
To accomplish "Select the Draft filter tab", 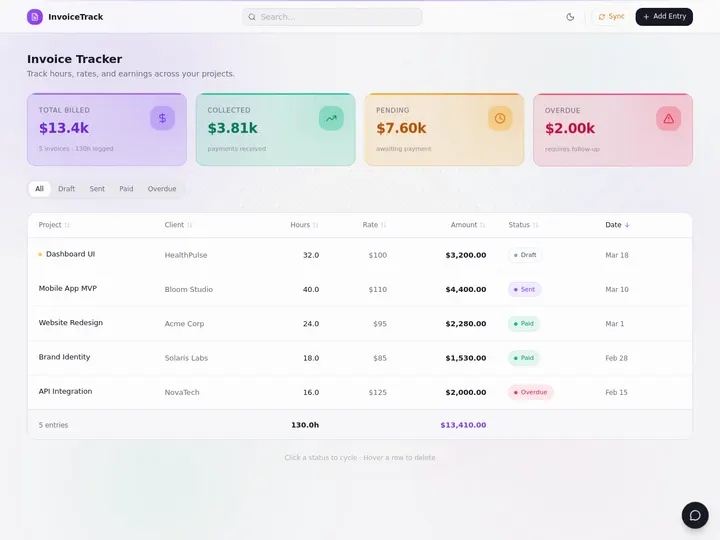I will (x=67, y=189).
